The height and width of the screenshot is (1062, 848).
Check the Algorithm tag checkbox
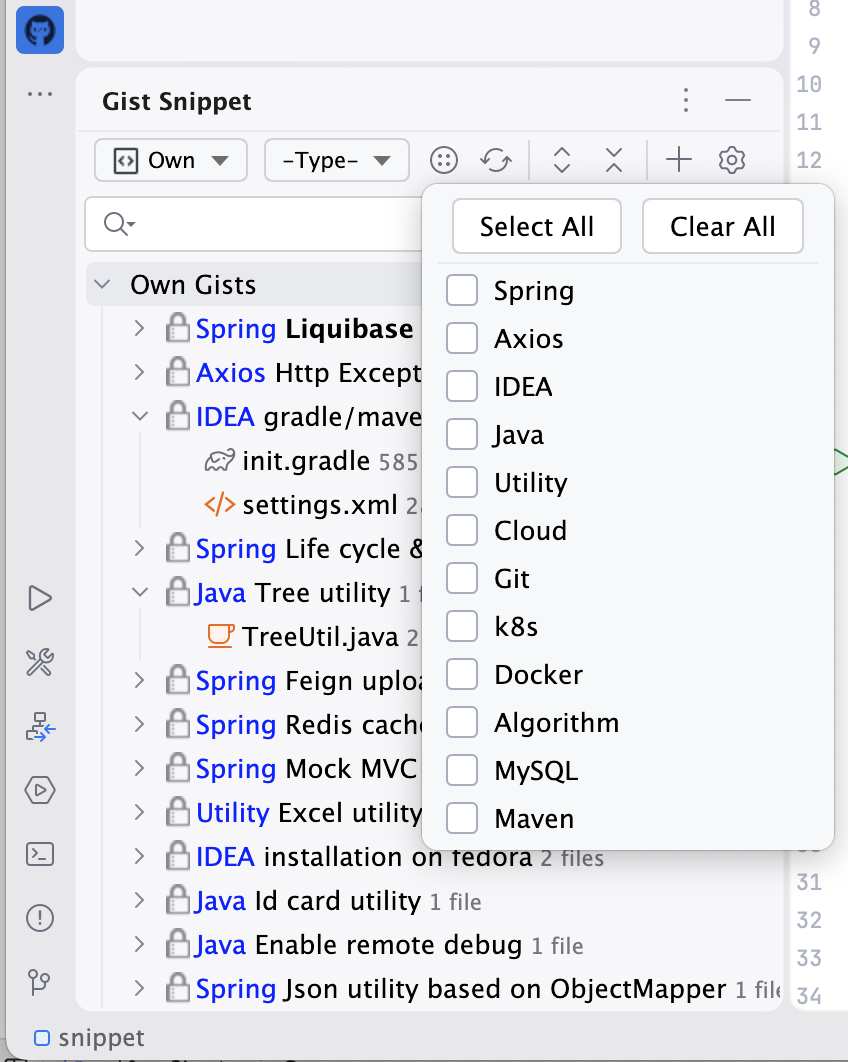pyautogui.click(x=462, y=723)
